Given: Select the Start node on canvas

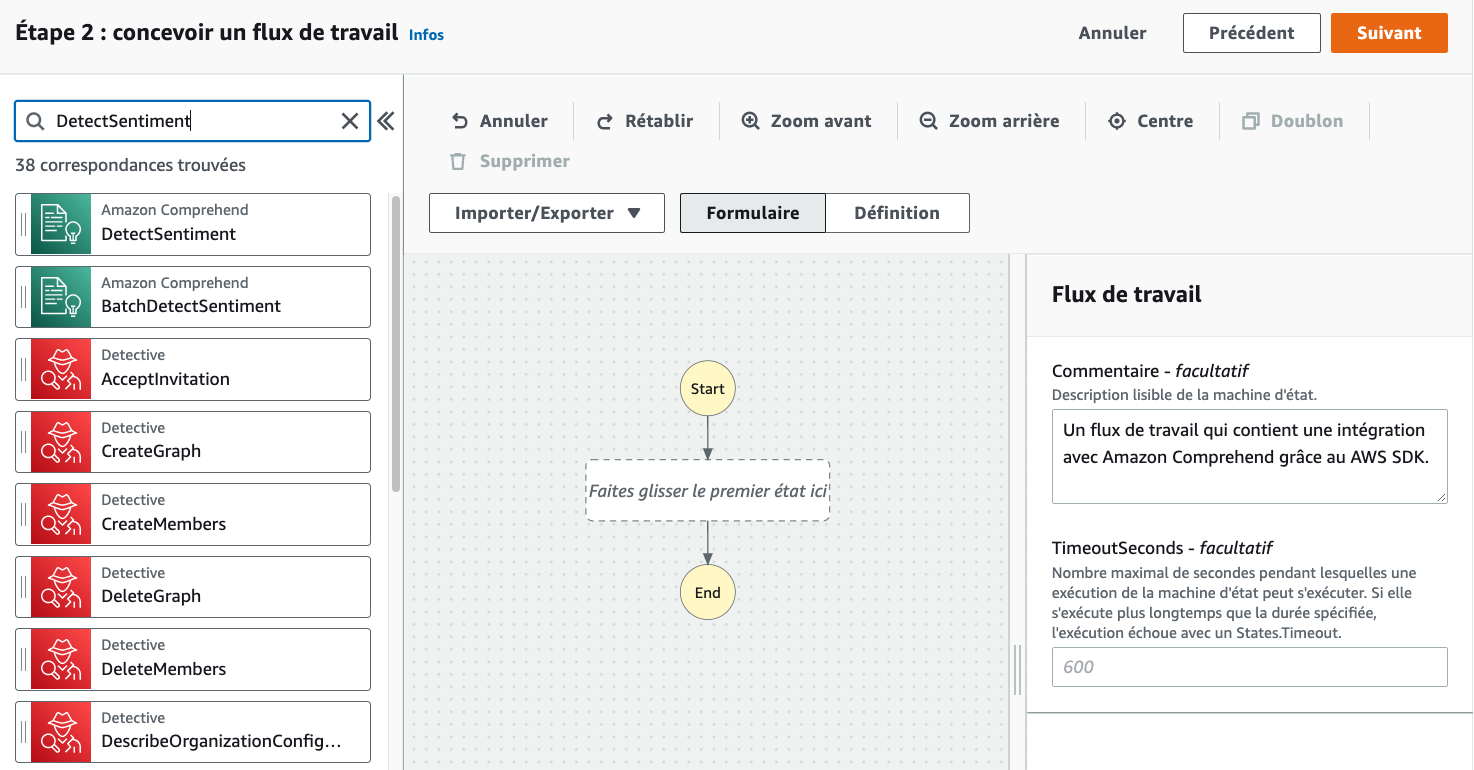Looking at the screenshot, I should [707, 388].
